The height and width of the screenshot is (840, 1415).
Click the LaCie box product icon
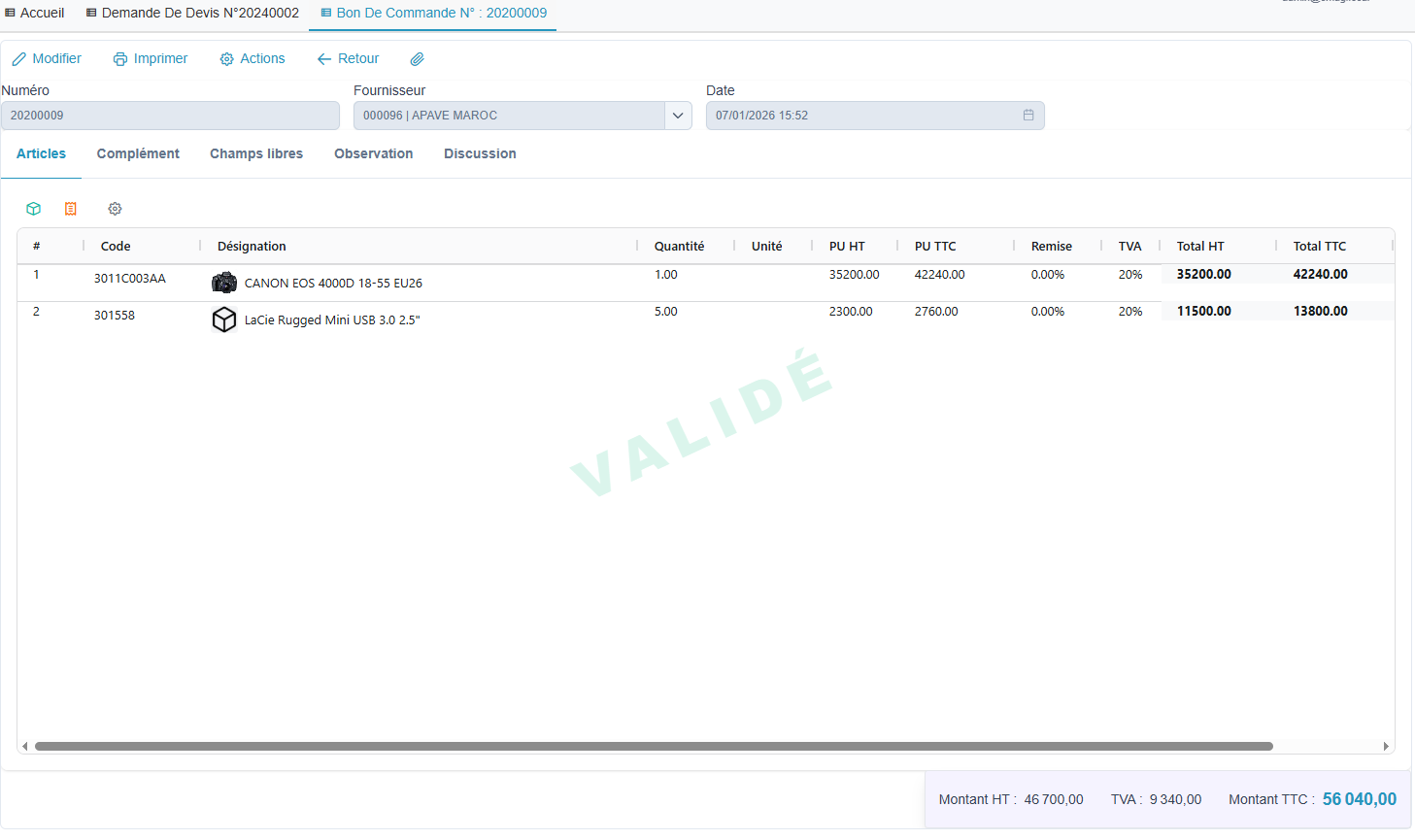[224, 319]
